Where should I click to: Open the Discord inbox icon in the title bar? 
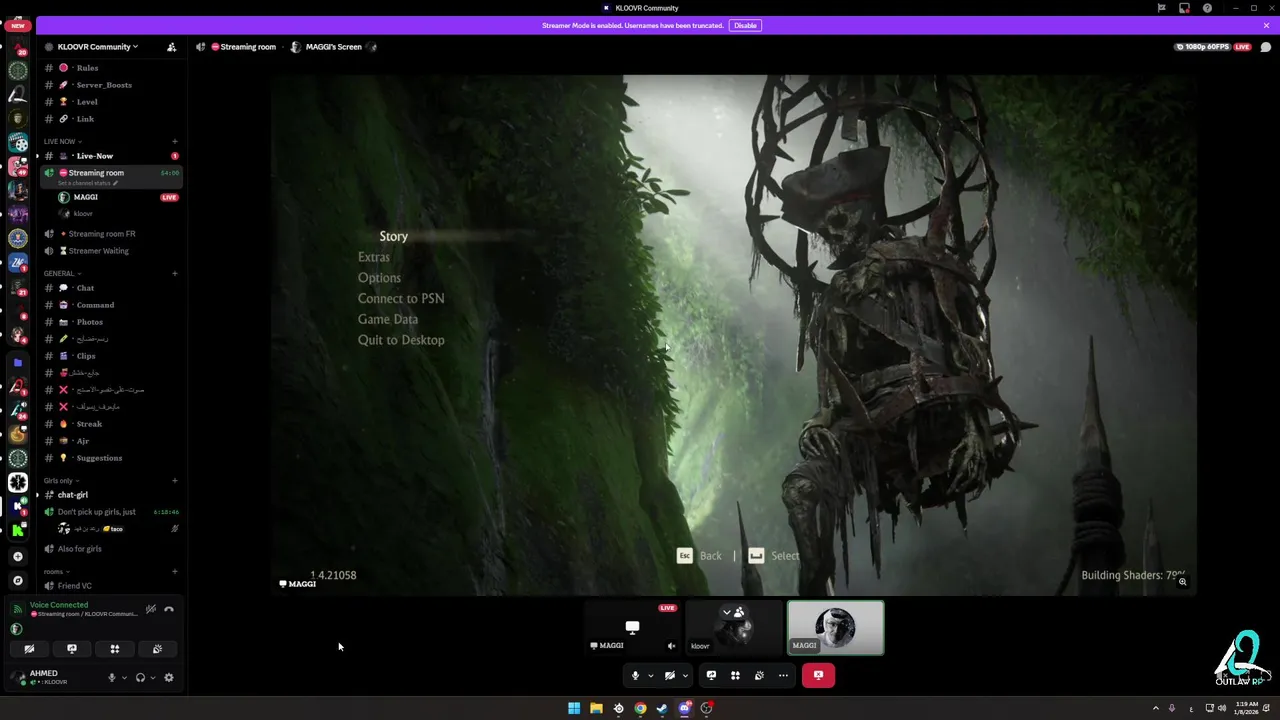pyautogui.click(x=1184, y=8)
